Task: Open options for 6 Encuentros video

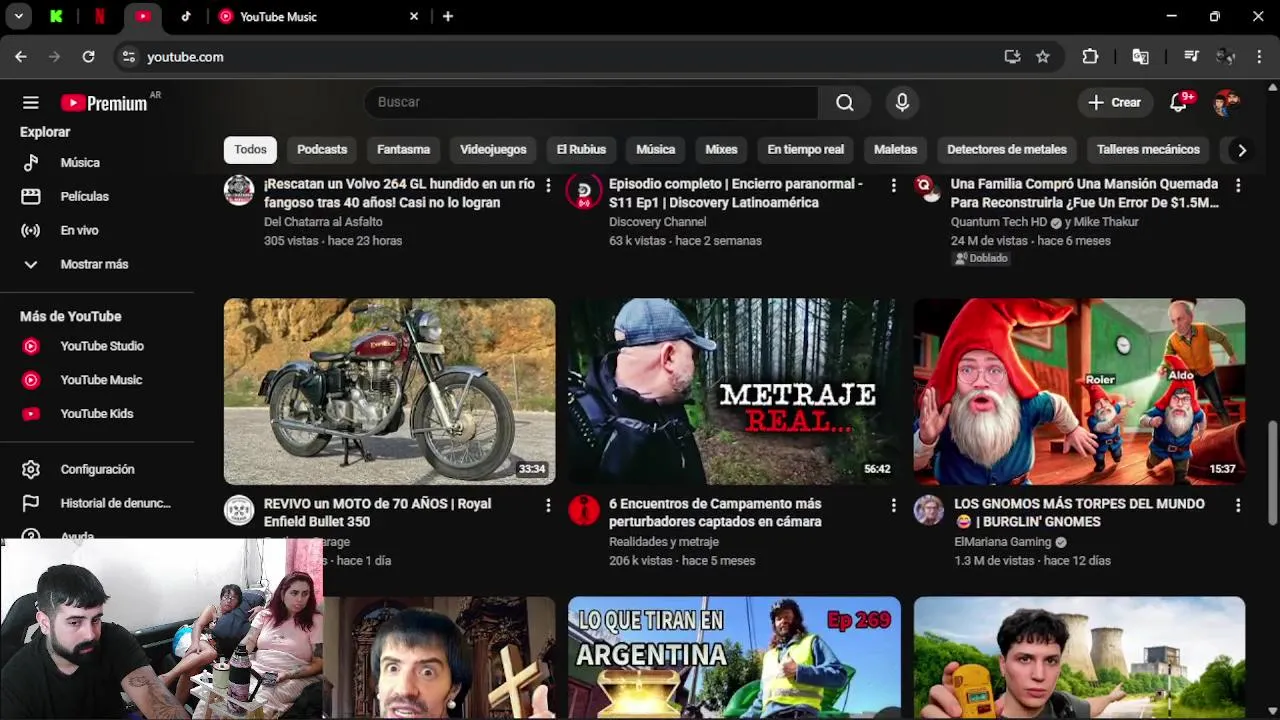Action: click(893, 506)
